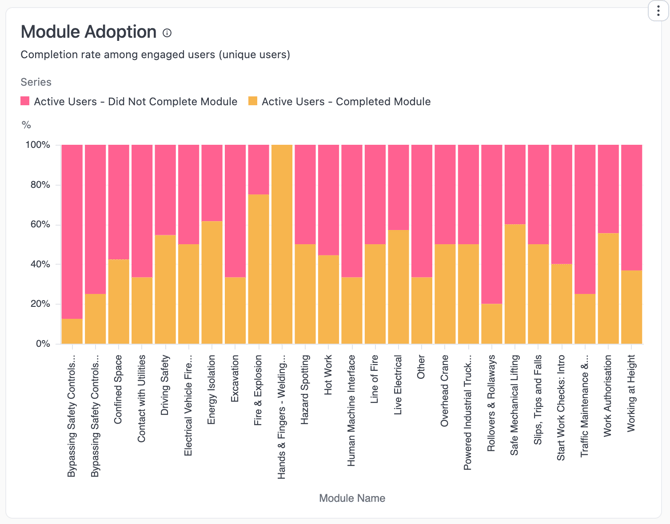Click the Module Adoption title
Screen dimensions: 670x524
[x=88, y=33]
